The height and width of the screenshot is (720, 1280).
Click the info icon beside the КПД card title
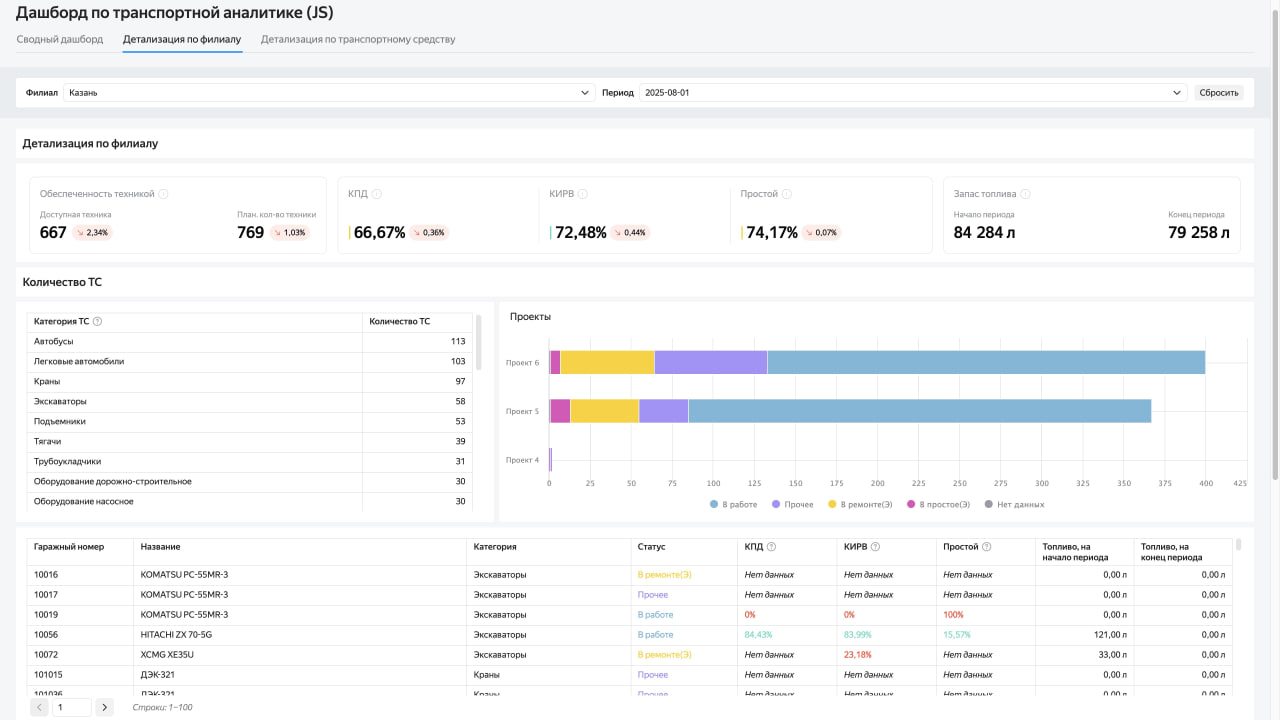(x=377, y=194)
